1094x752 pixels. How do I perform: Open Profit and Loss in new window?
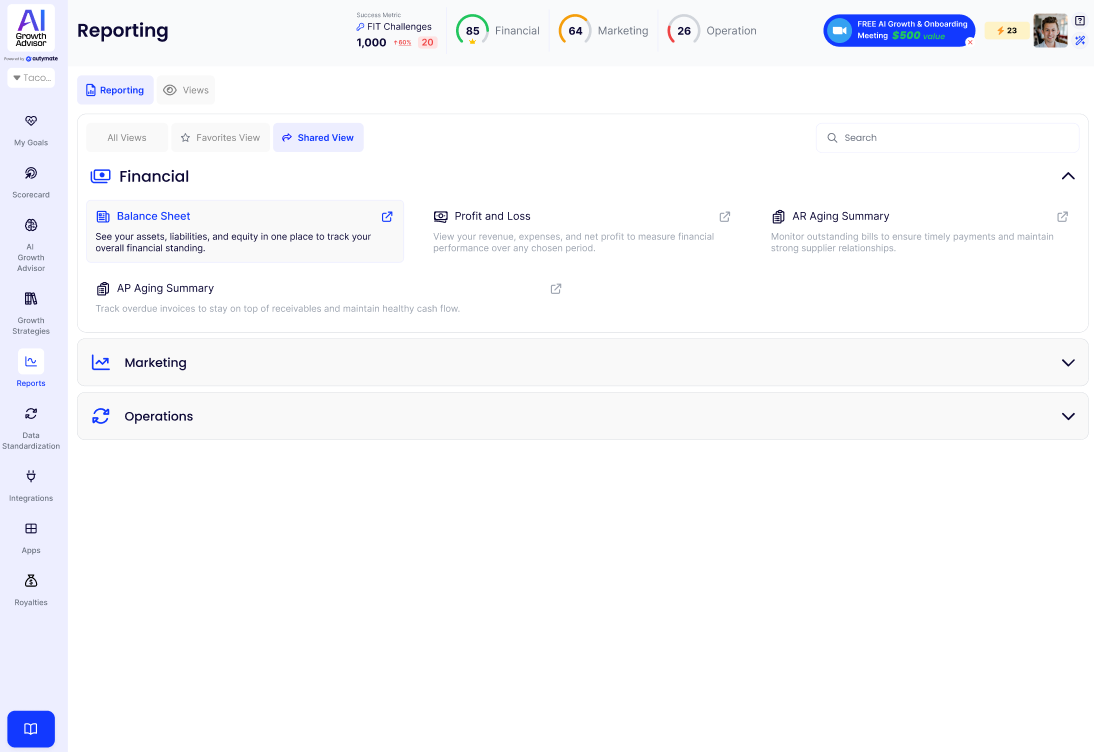coord(725,217)
